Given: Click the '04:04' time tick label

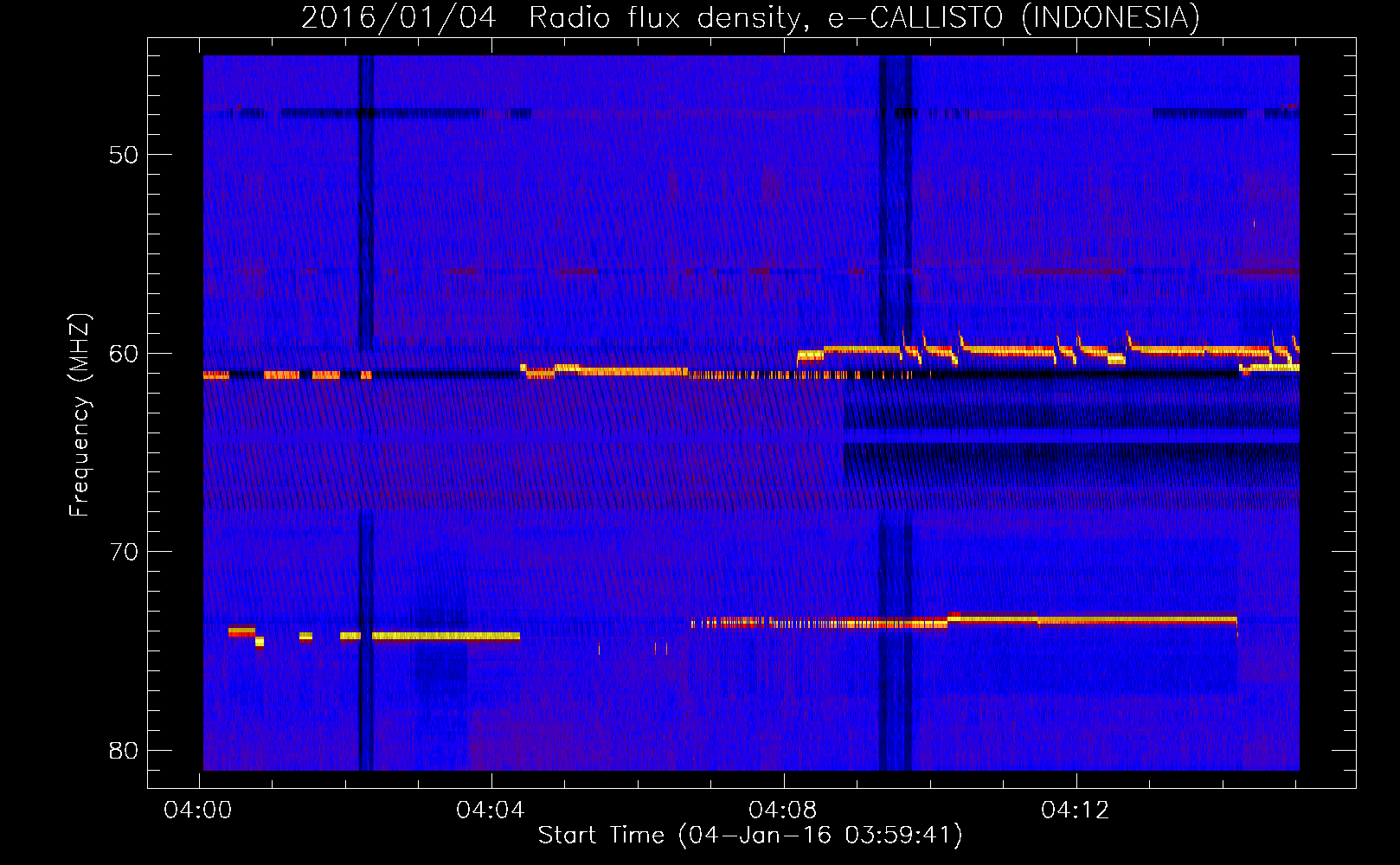Looking at the screenshot, I should pyautogui.click(x=491, y=811).
